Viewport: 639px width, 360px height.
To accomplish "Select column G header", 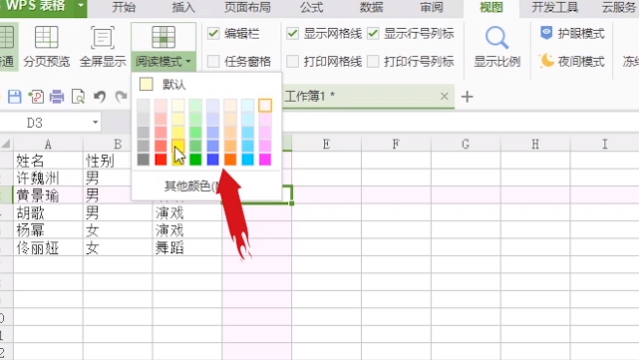I will click(x=465, y=144).
